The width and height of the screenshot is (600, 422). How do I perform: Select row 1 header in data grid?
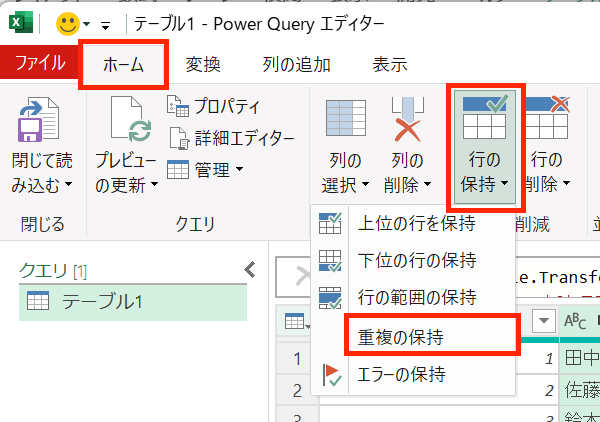297,359
